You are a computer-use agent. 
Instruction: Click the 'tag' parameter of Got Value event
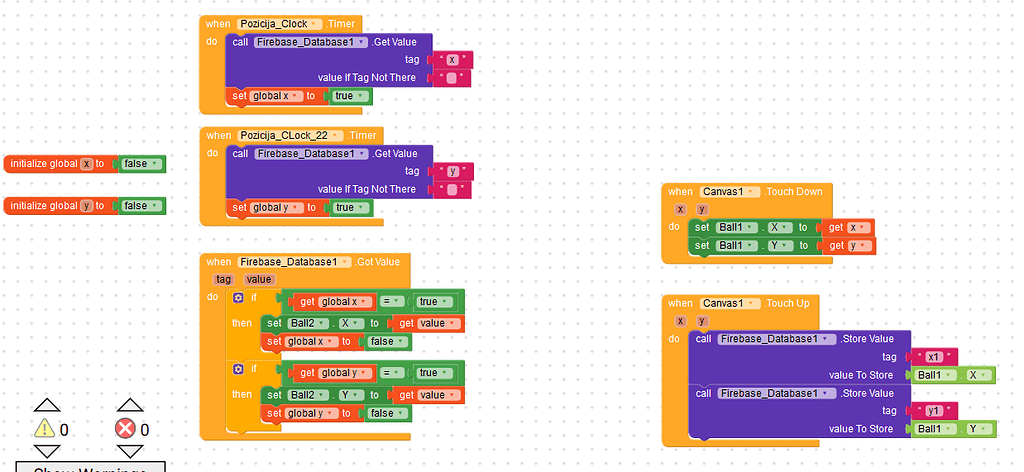click(x=223, y=279)
